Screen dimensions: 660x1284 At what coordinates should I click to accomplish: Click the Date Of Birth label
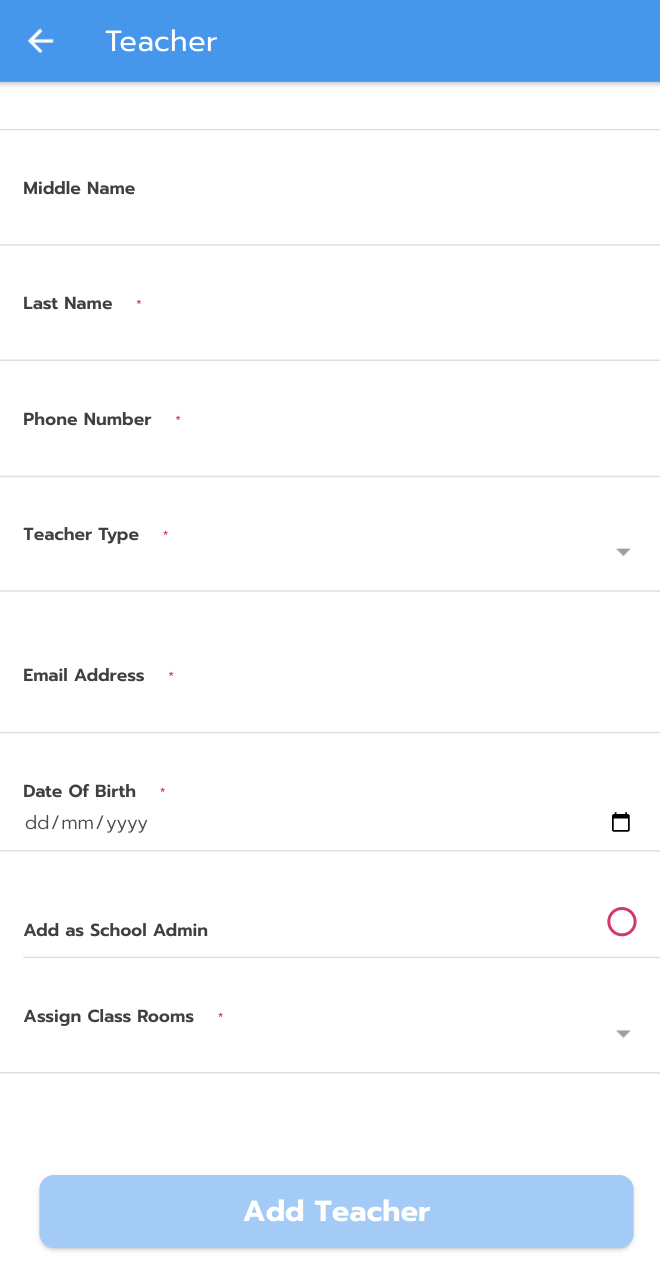pos(79,790)
